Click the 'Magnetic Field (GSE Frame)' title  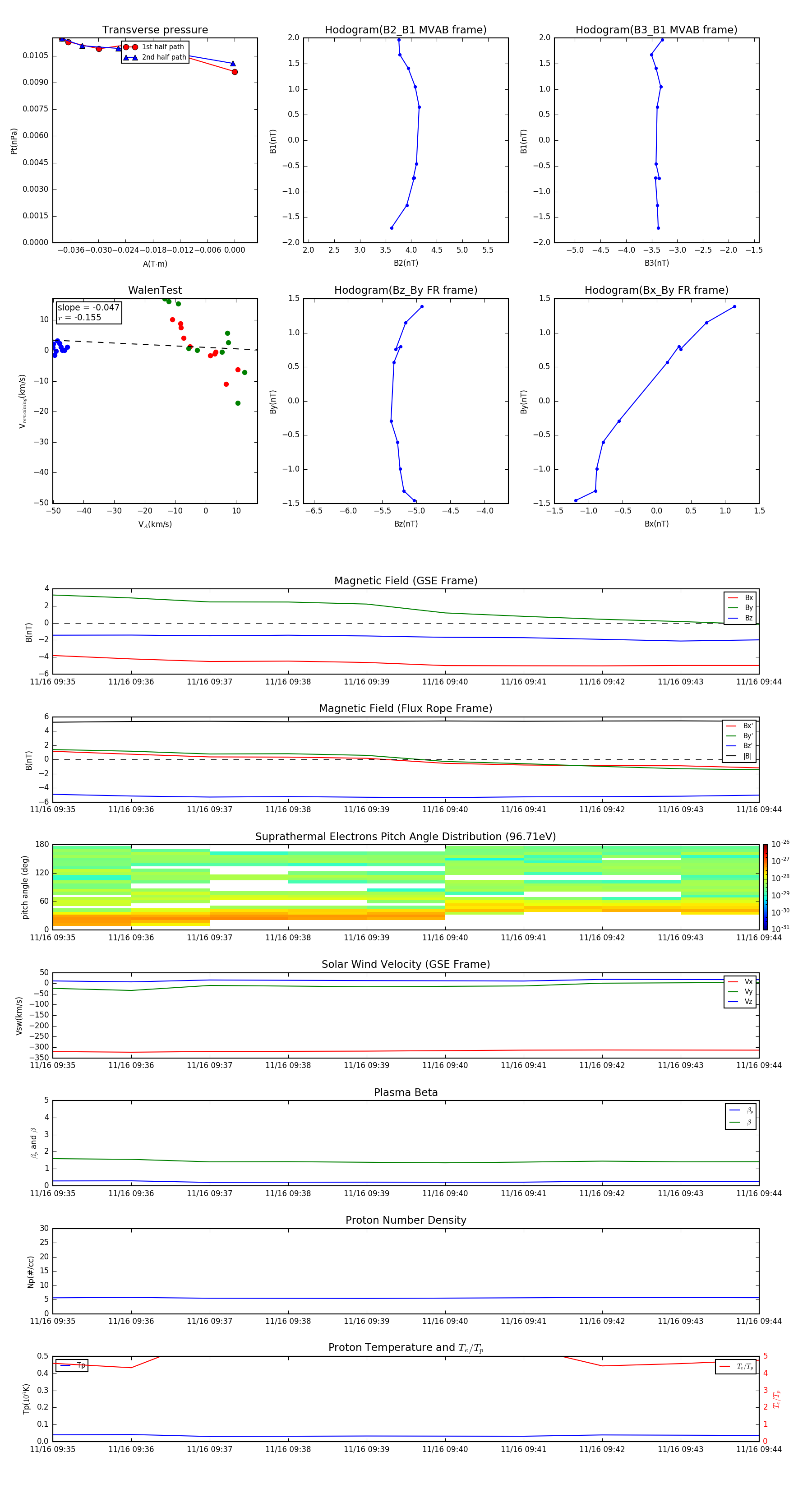point(406,581)
